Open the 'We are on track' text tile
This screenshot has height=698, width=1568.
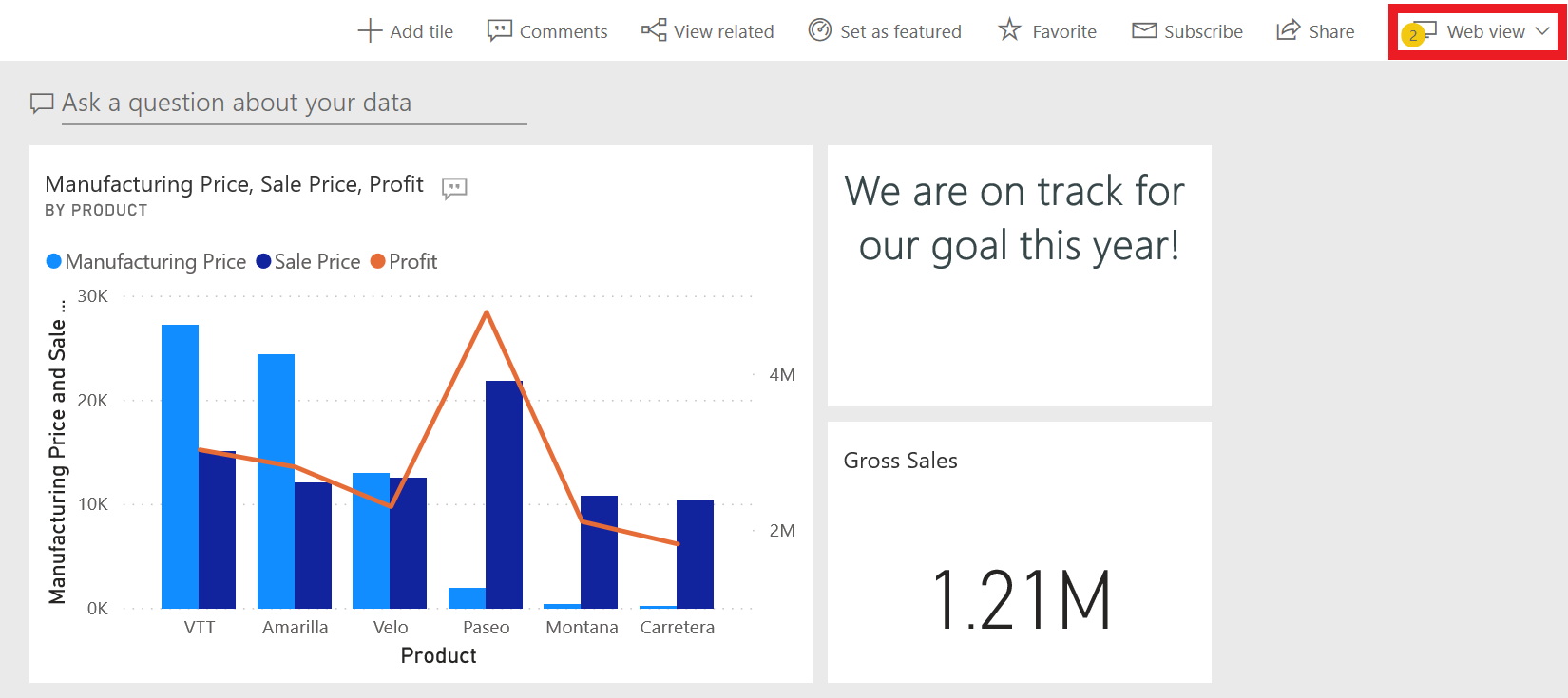point(1020,275)
